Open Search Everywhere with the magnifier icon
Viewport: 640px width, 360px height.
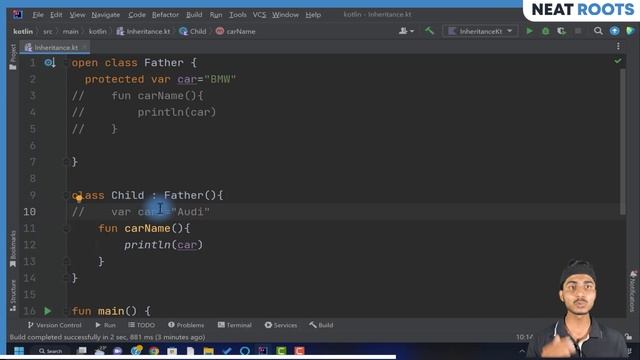598,31
